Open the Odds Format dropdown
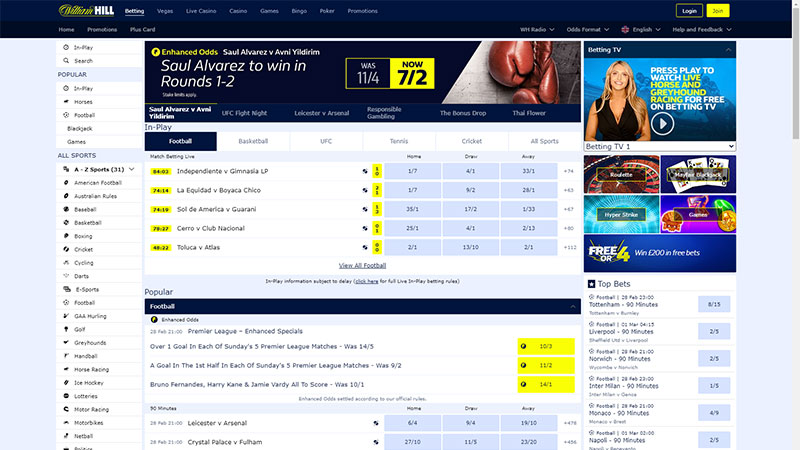This screenshot has width=800, height=450. point(588,30)
